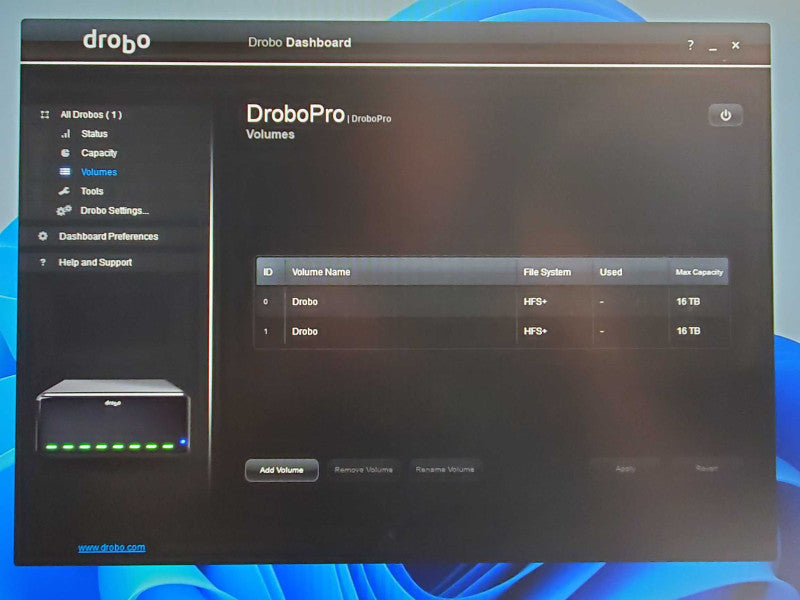Image resolution: width=800 pixels, height=600 pixels.
Task: Click 16 TB cell of volume 1
Action: 688,331
